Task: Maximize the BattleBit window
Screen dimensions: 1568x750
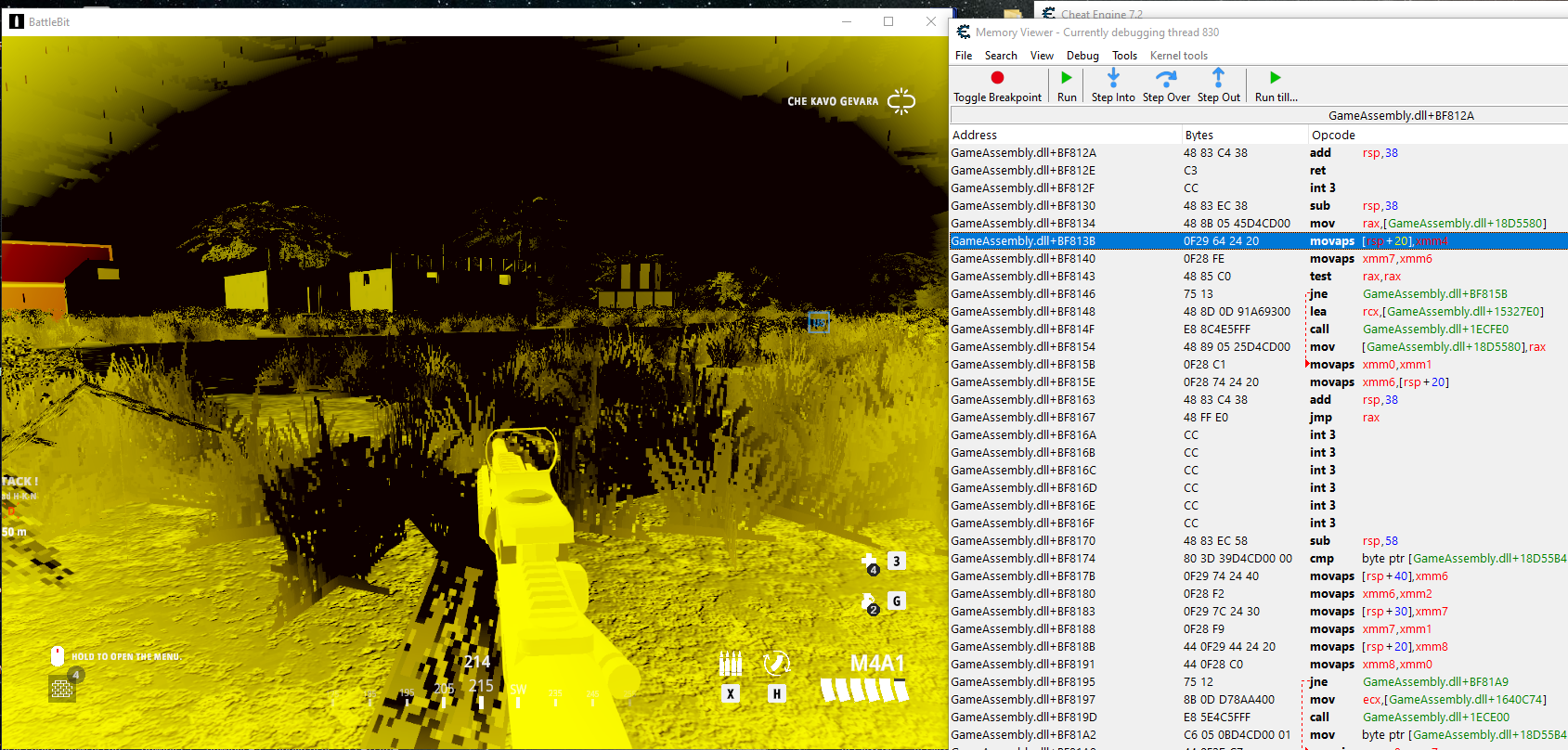Action: tap(888, 21)
